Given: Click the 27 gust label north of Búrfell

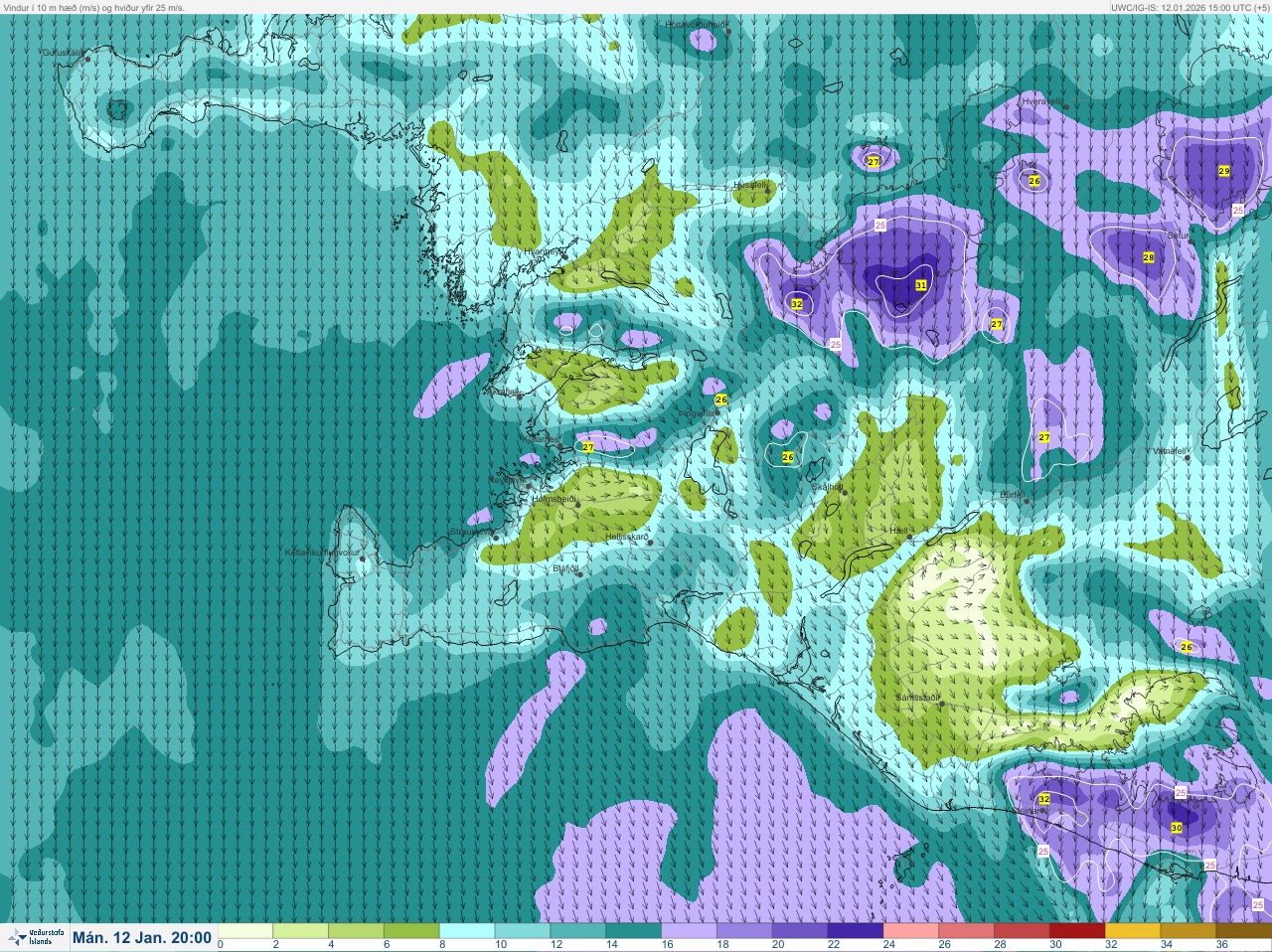Looking at the screenshot, I should click(1044, 437).
